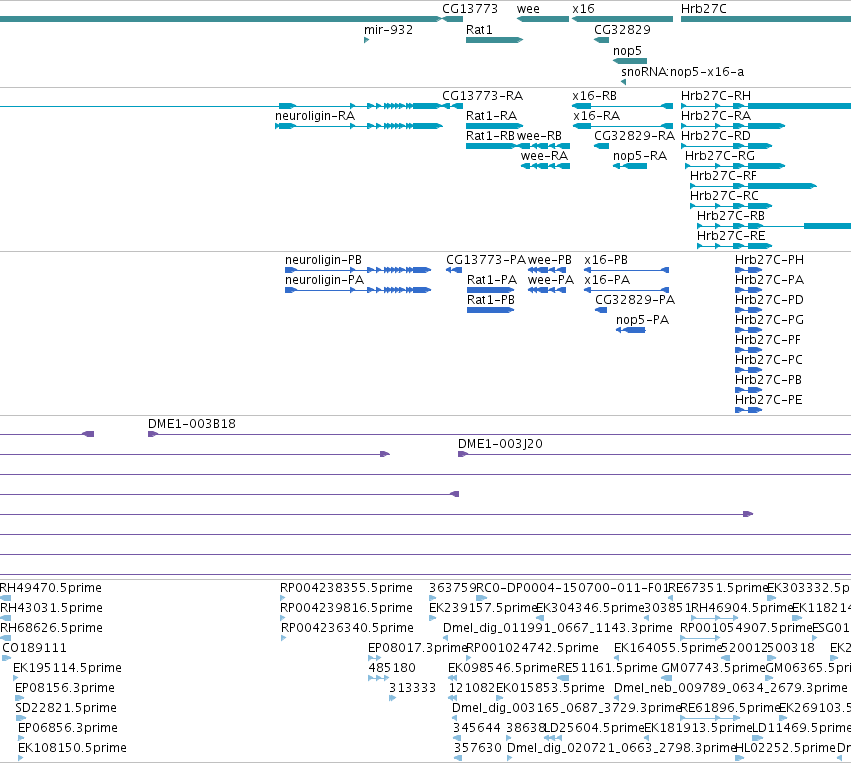The height and width of the screenshot is (763, 851).
Task: Click the Hrb27C-PD CDS label
Action: (769, 301)
